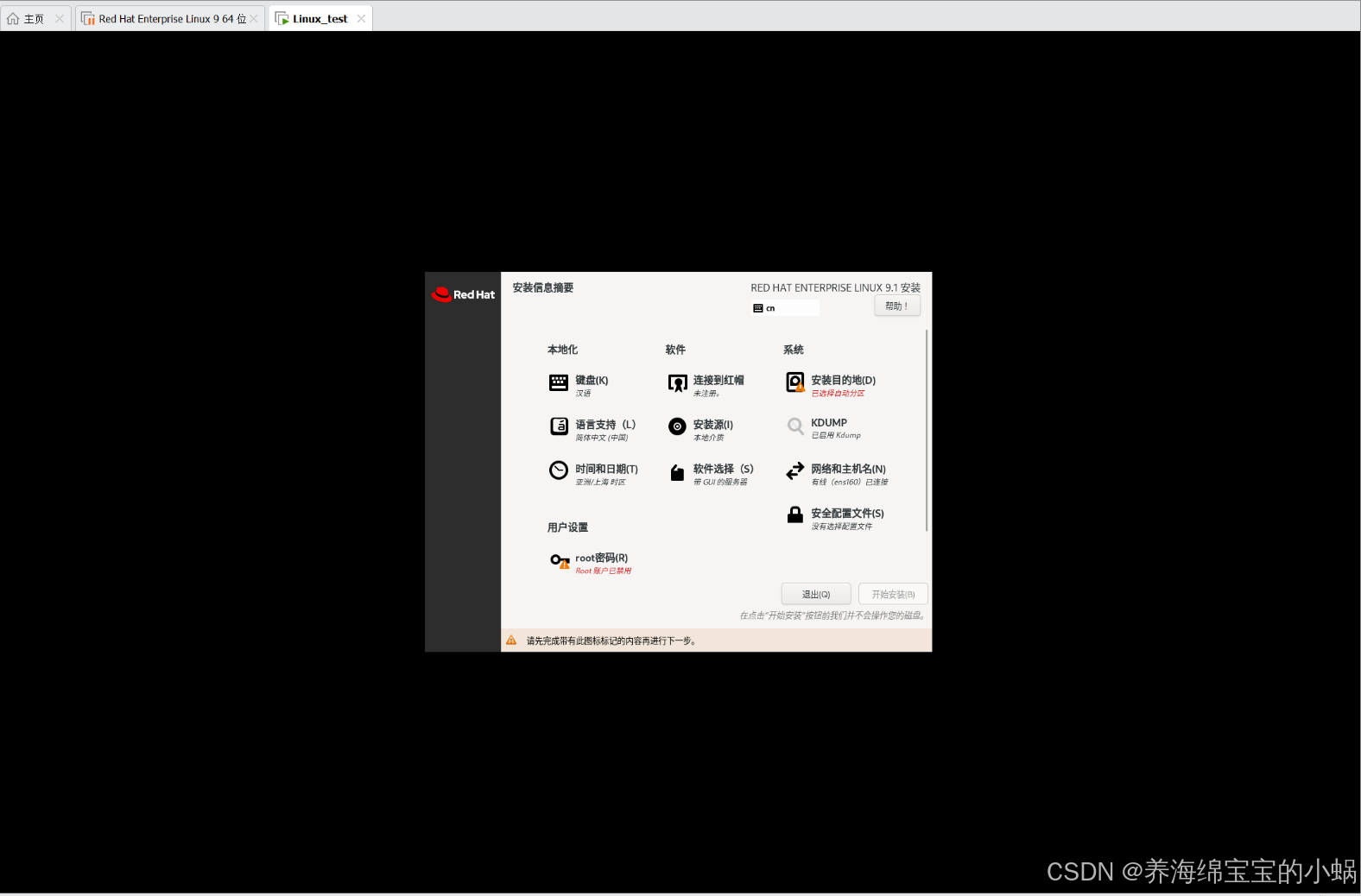1361x896 pixels.
Task: Open the language support icon
Action: [x=559, y=426]
